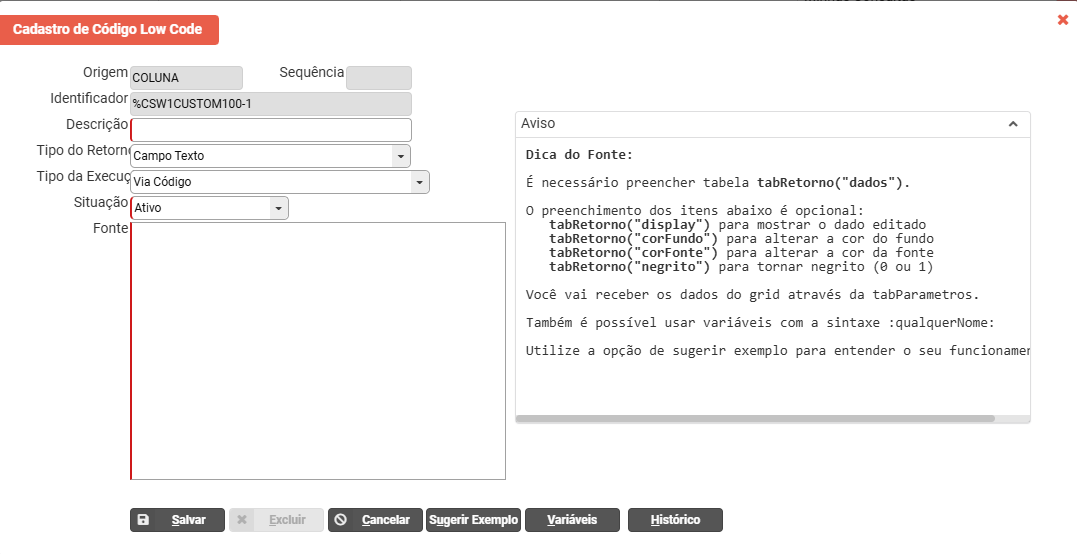This screenshot has width=1077, height=554.
Task: Open the Tipo do Retorno dropdown
Action: pos(400,156)
